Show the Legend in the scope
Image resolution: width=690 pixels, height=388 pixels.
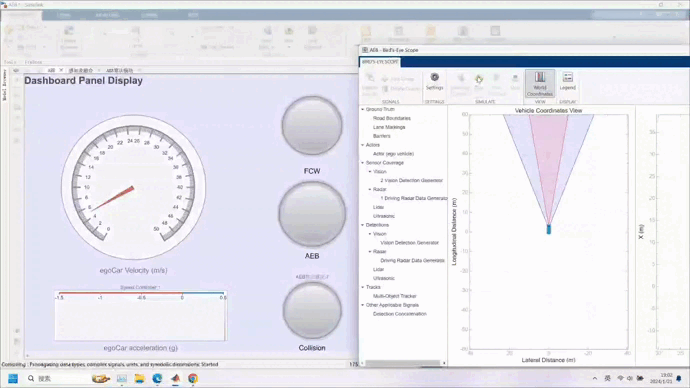click(x=567, y=82)
